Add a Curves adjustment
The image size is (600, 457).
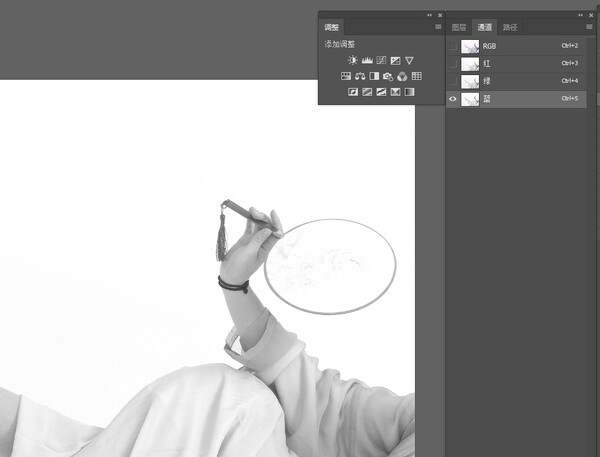tap(381, 60)
